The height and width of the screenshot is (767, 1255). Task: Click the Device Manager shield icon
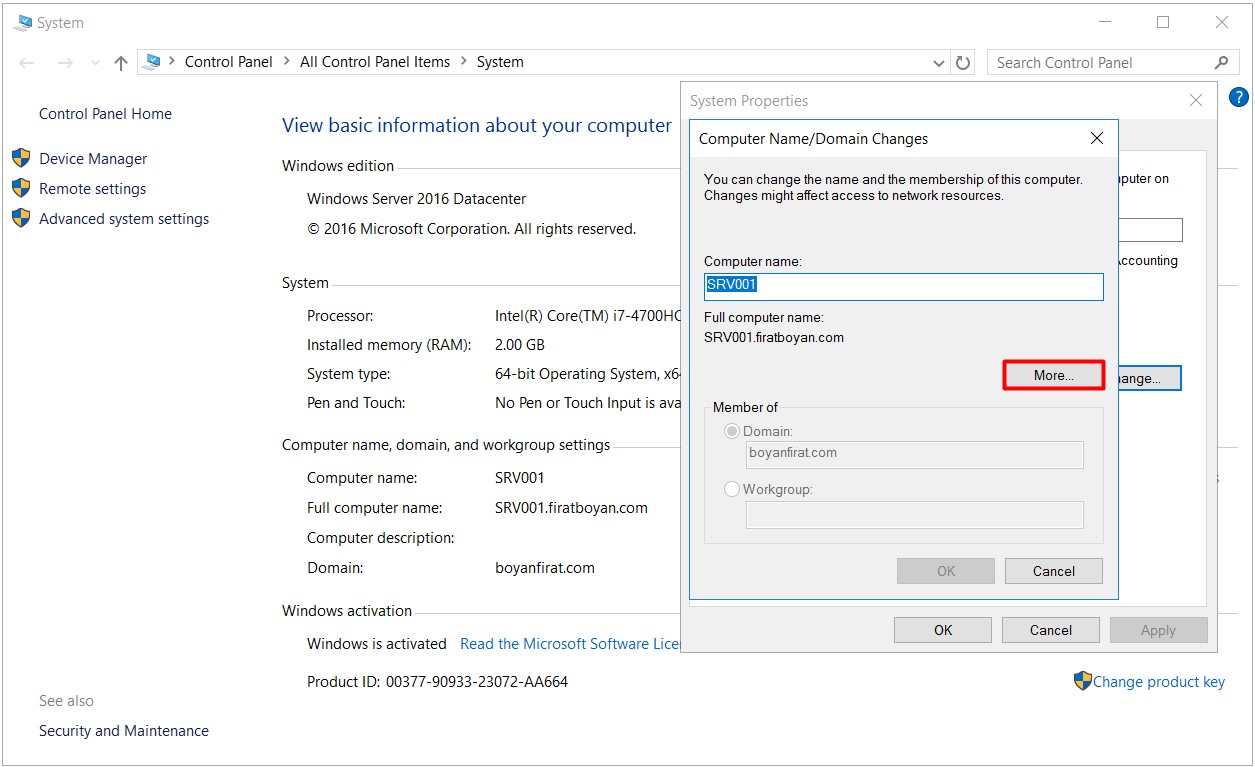pos(21,158)
